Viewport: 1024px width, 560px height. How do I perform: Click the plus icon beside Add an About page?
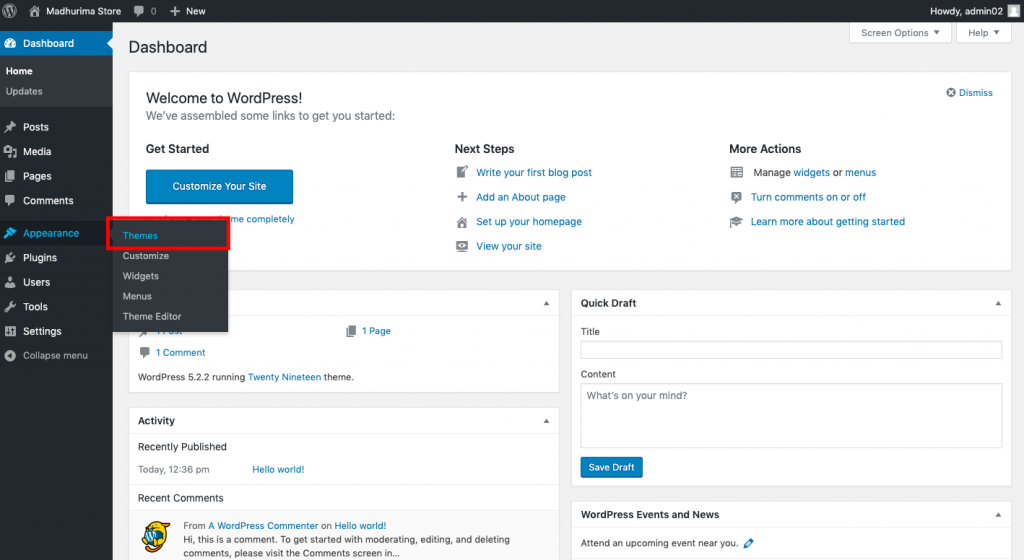[x=462, y=196]
